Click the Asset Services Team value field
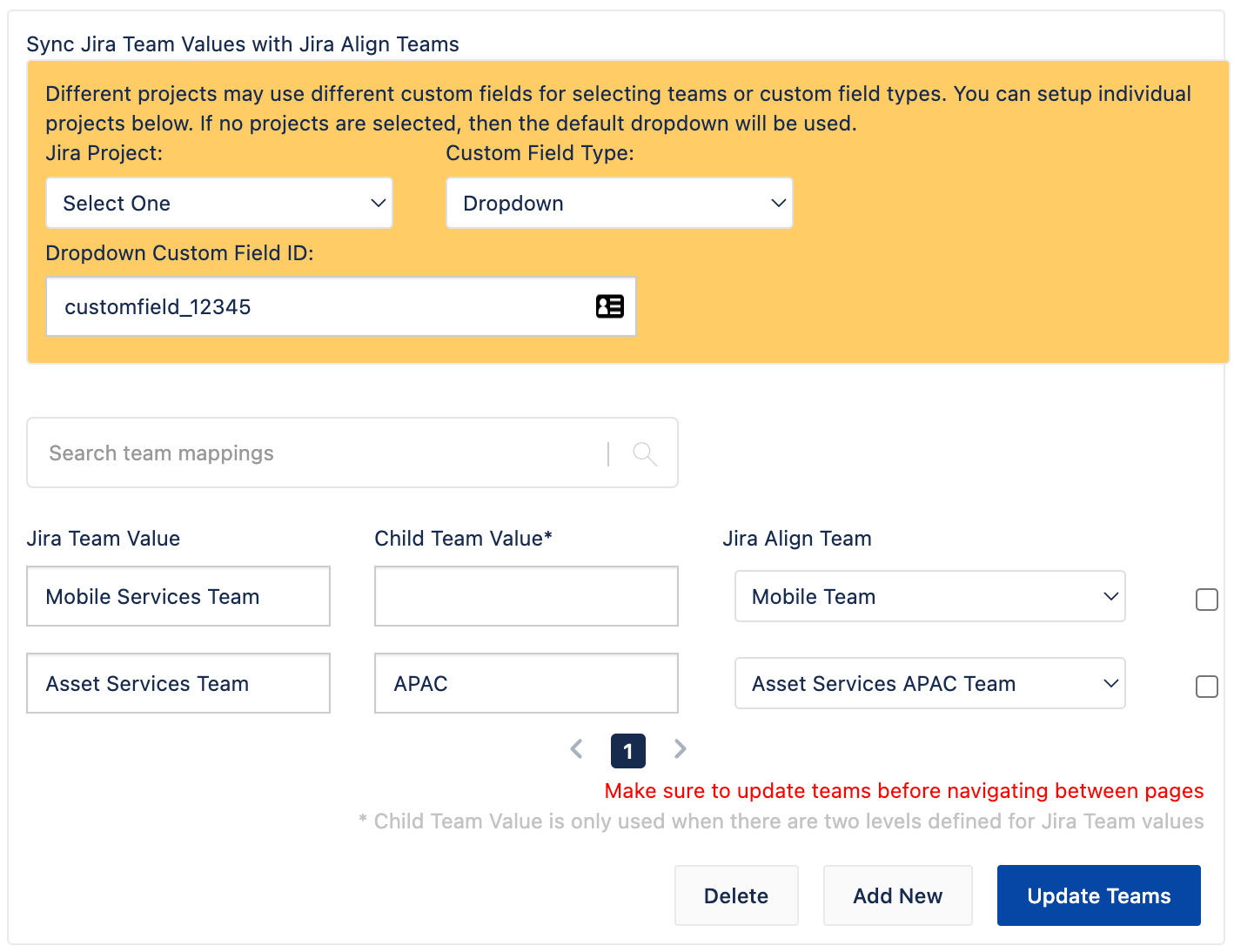This screenshot has width=1234, height=952. click(x=178, y=683)
